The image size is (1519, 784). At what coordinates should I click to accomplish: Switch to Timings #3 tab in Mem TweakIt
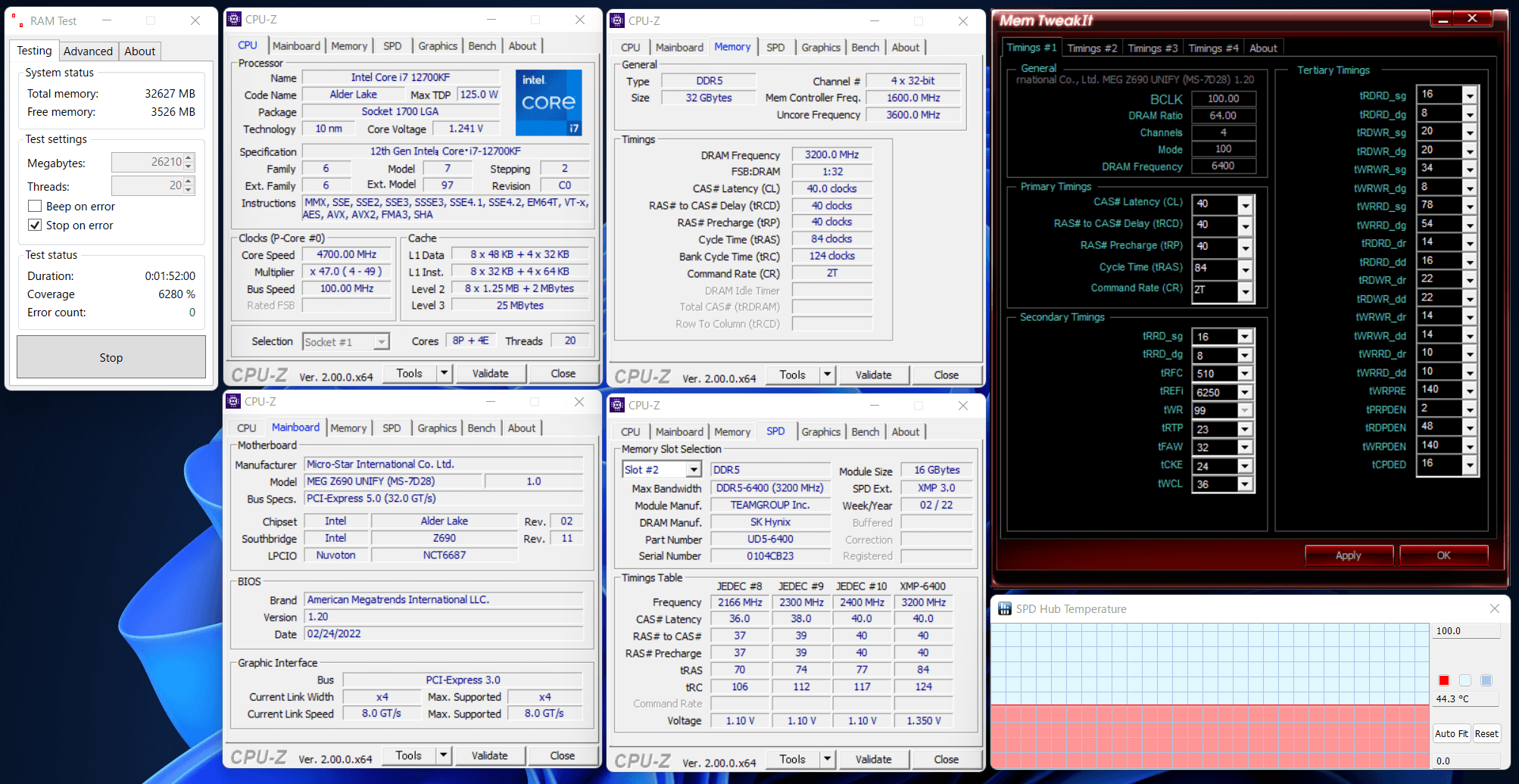1153,48
